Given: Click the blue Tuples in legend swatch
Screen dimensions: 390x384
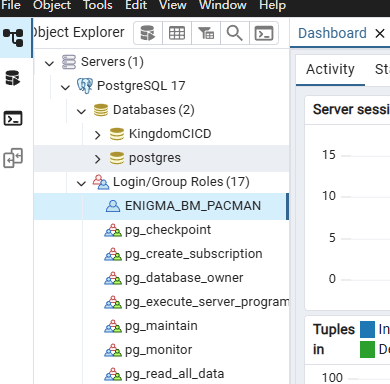Looking at the screenshot, I should click(367, 329).
